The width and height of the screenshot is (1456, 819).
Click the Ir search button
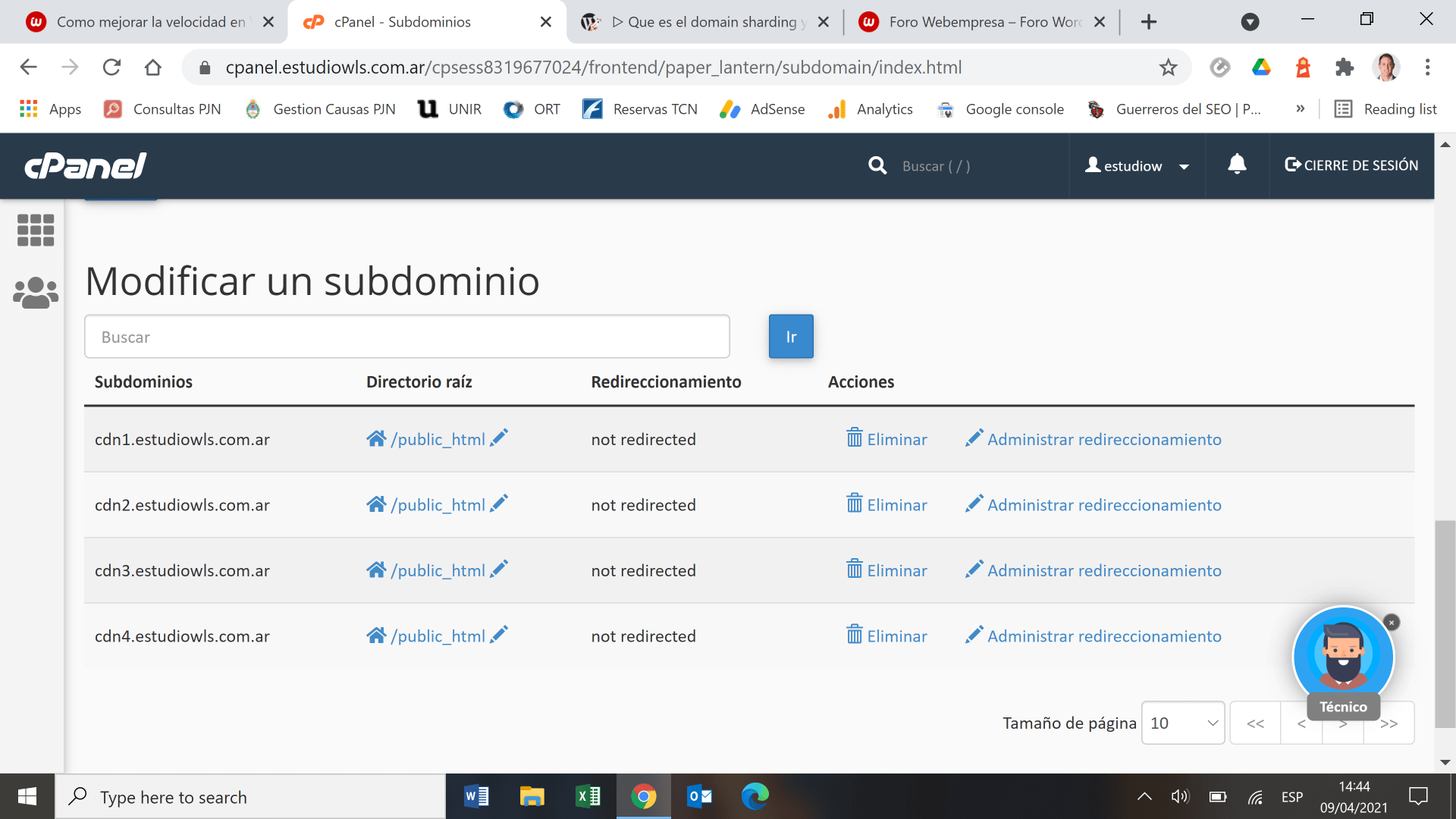pyautogui.click(x=791, y=336)
